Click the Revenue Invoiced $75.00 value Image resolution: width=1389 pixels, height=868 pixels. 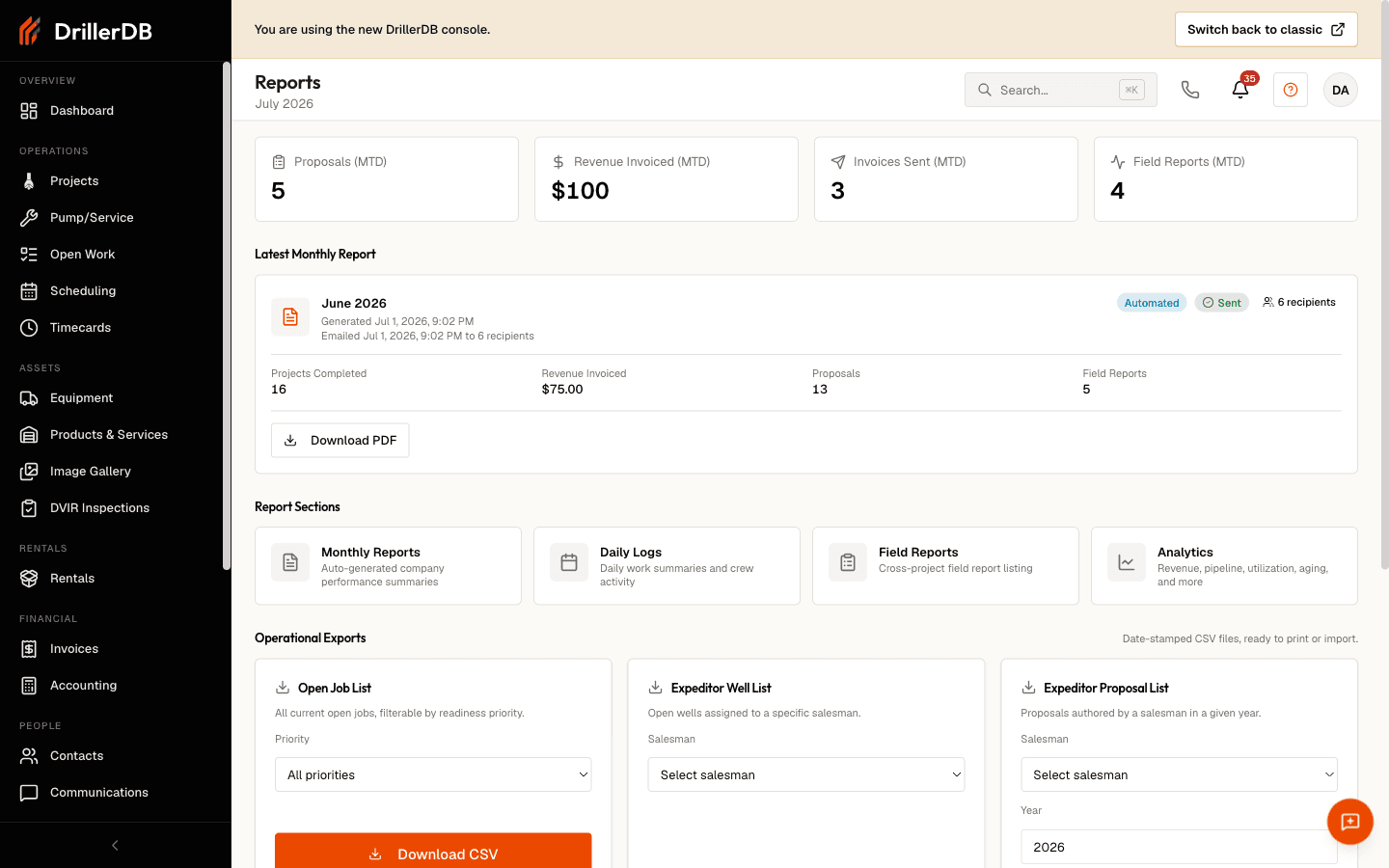click(x=562, y=390)
